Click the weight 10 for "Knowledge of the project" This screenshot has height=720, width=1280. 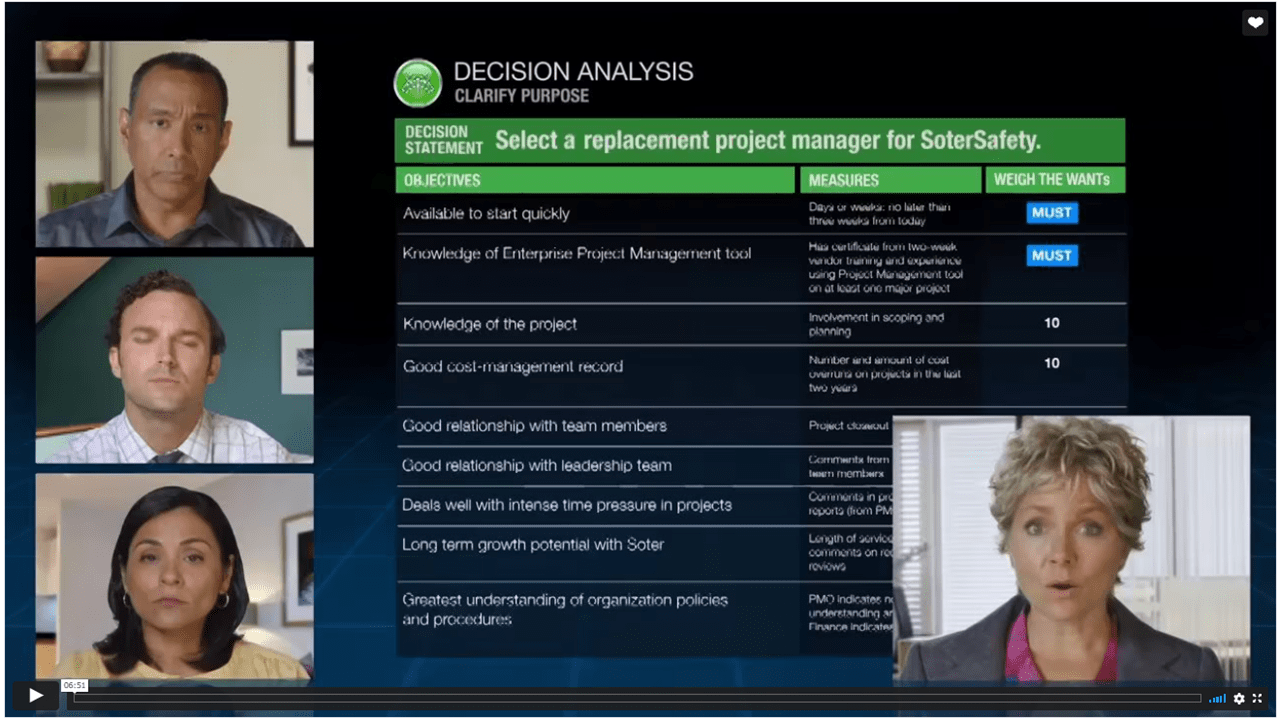1052,323
